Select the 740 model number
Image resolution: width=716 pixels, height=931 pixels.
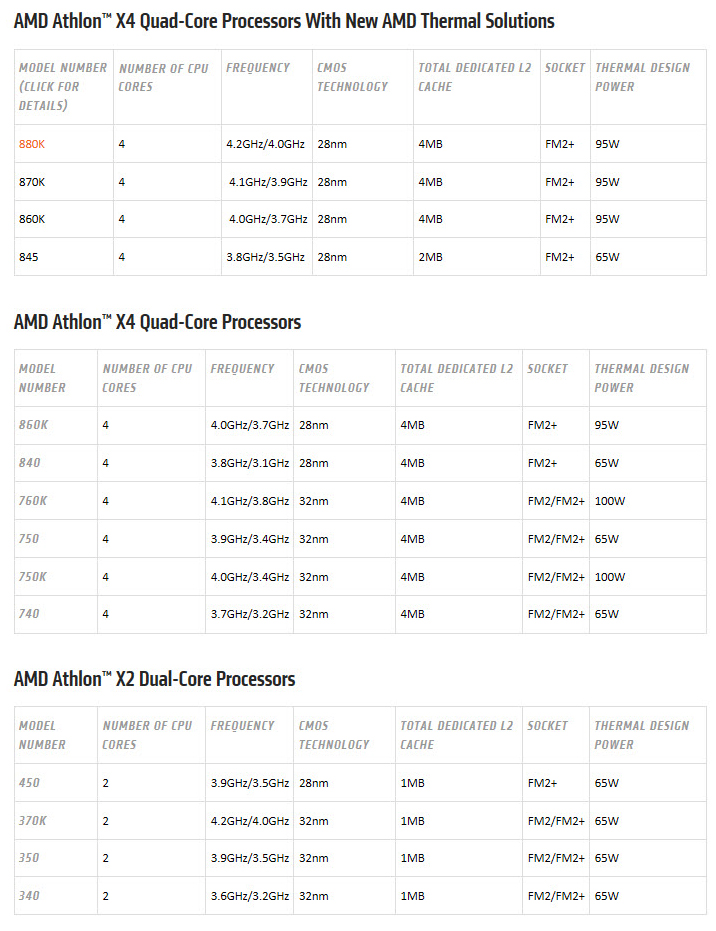(x=29, y=614)
